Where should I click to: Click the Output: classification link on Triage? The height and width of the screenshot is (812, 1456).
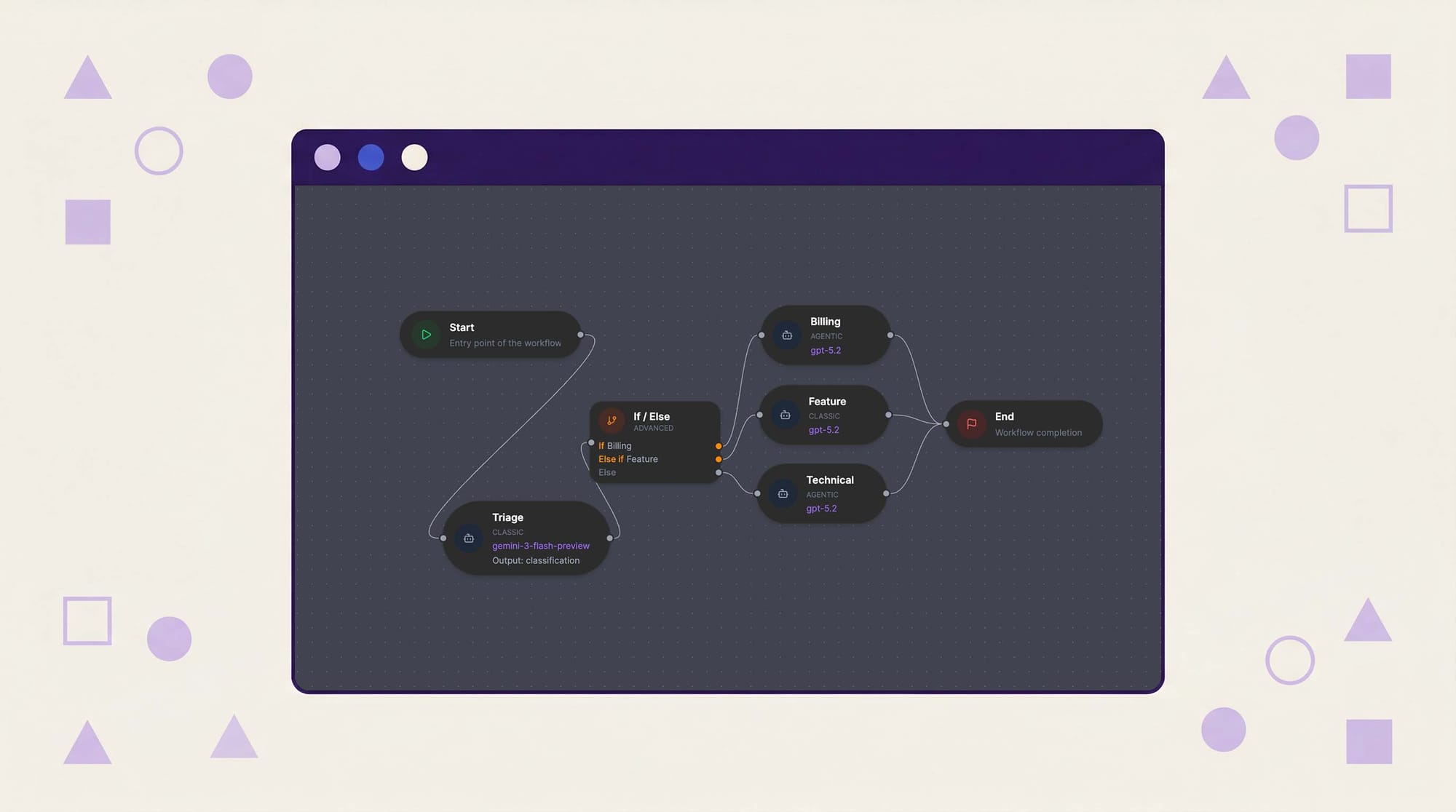tap(535, 560)
